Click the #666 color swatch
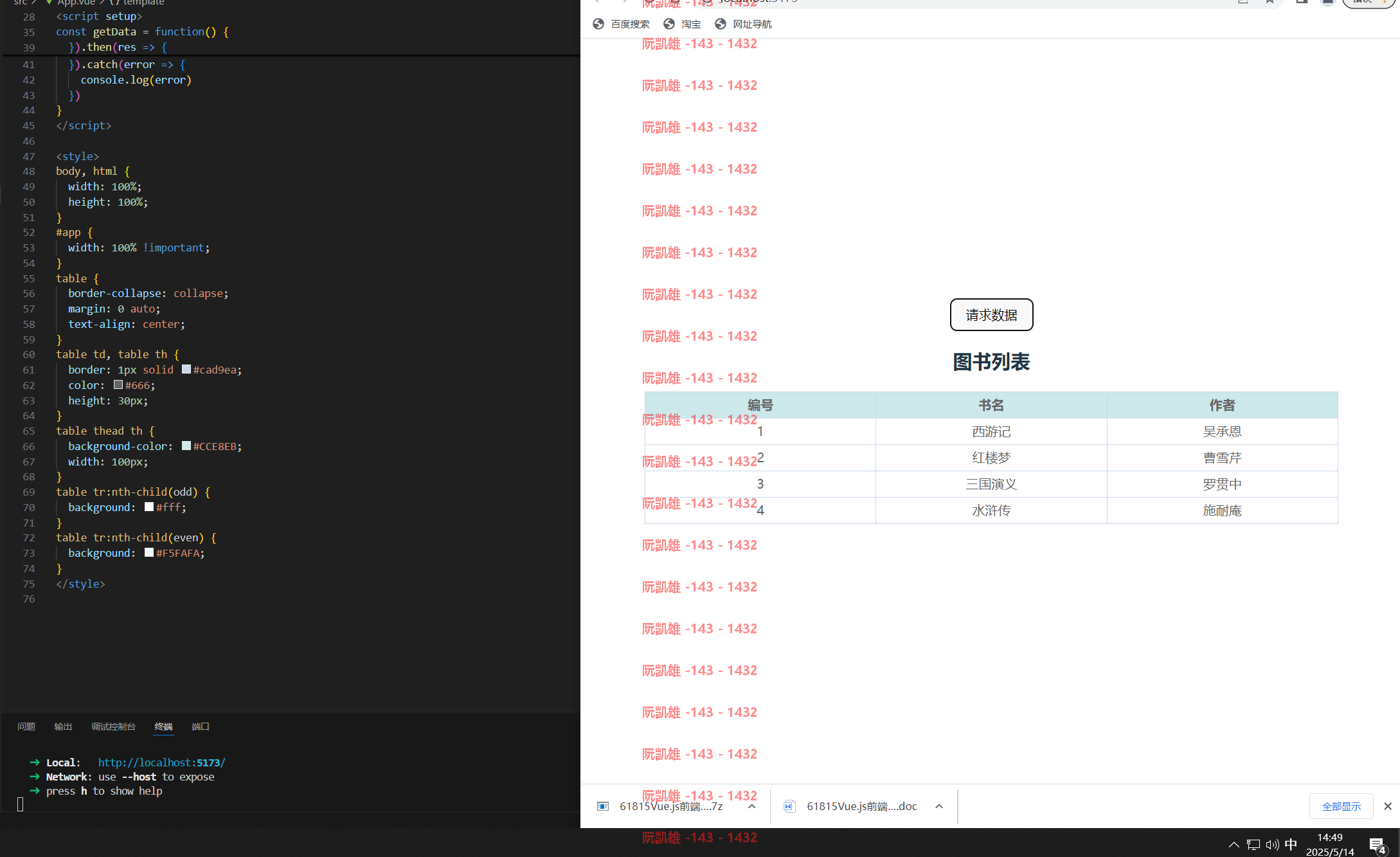Screen dimensions: 1400x857 coord(118,384)
